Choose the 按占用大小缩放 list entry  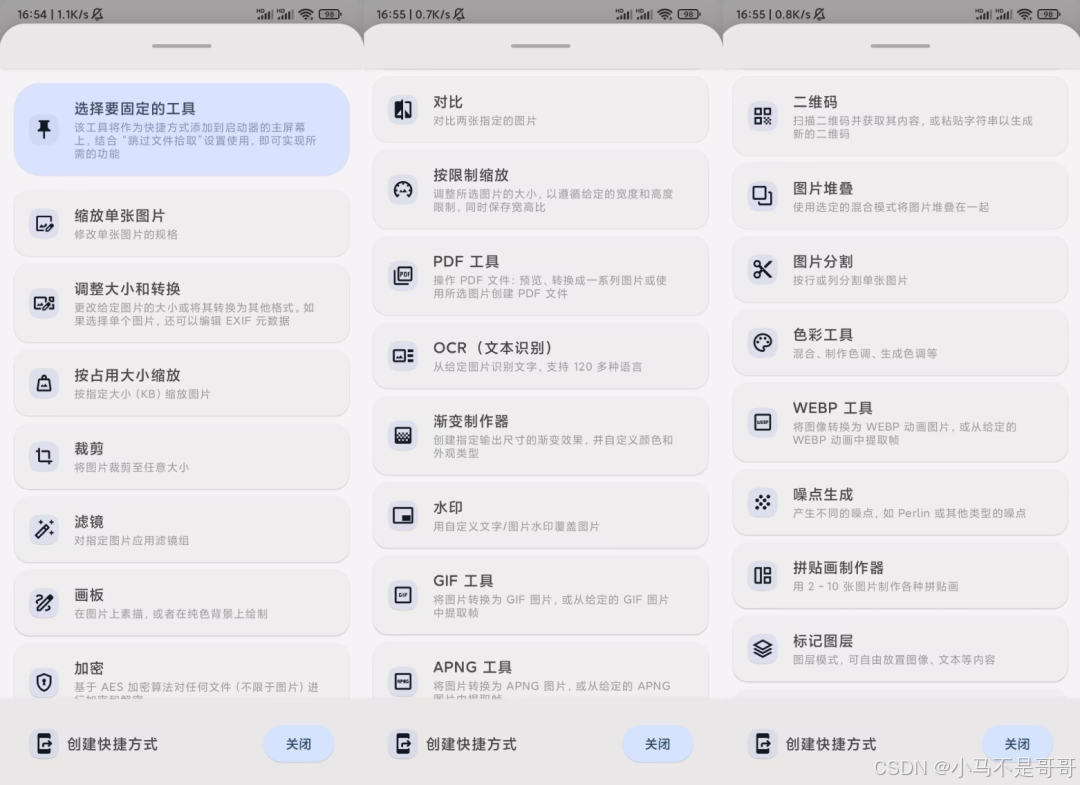tap(181, 384)
